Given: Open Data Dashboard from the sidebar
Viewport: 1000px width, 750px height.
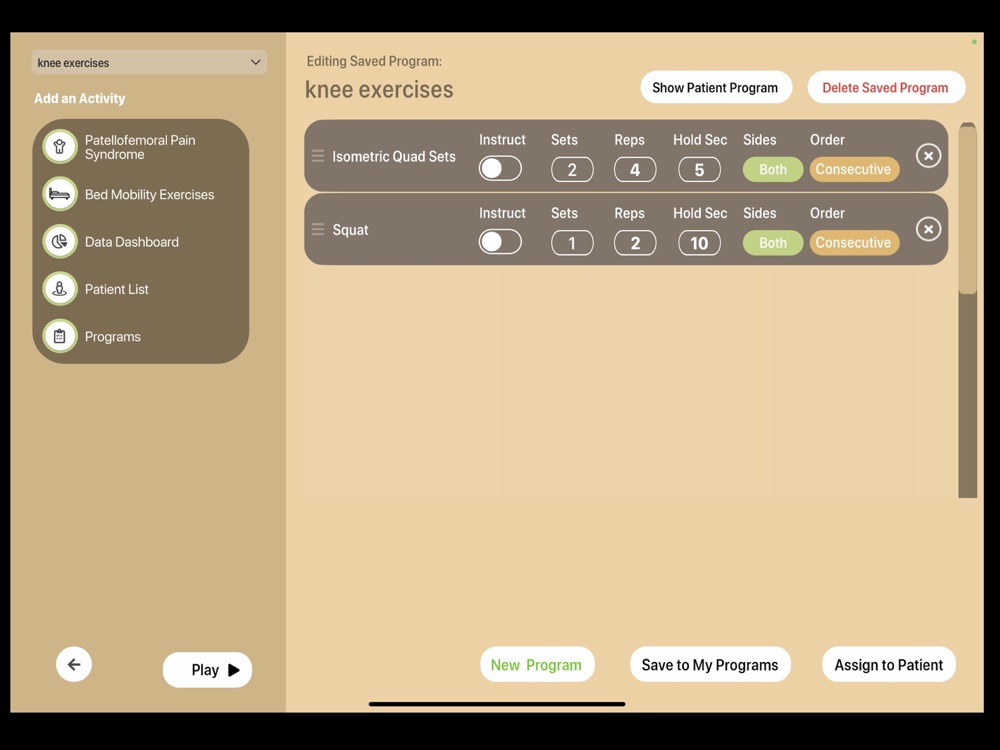Looking at the screenshot, I should (140, 242).
